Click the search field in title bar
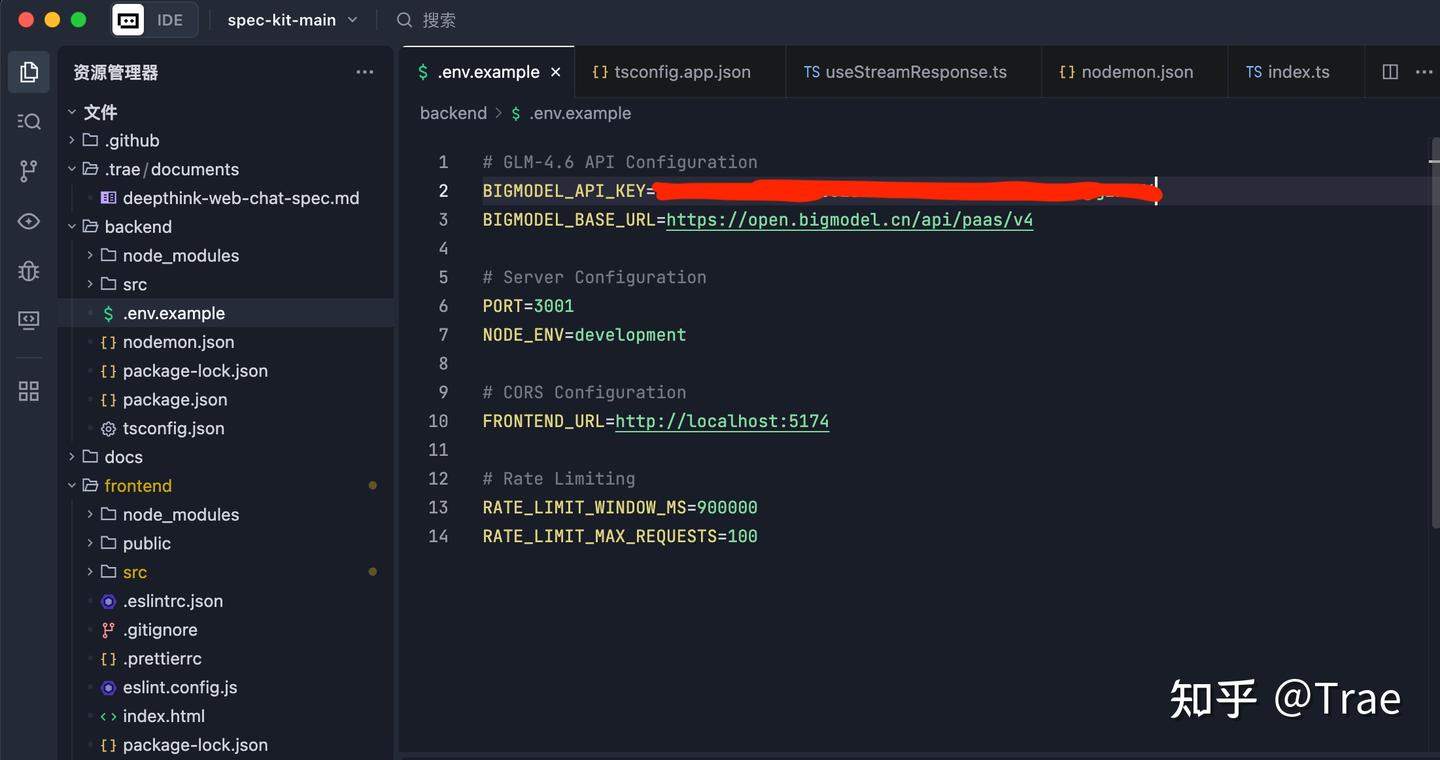The height and width of the screenshot is (760, 1440). 439,20
